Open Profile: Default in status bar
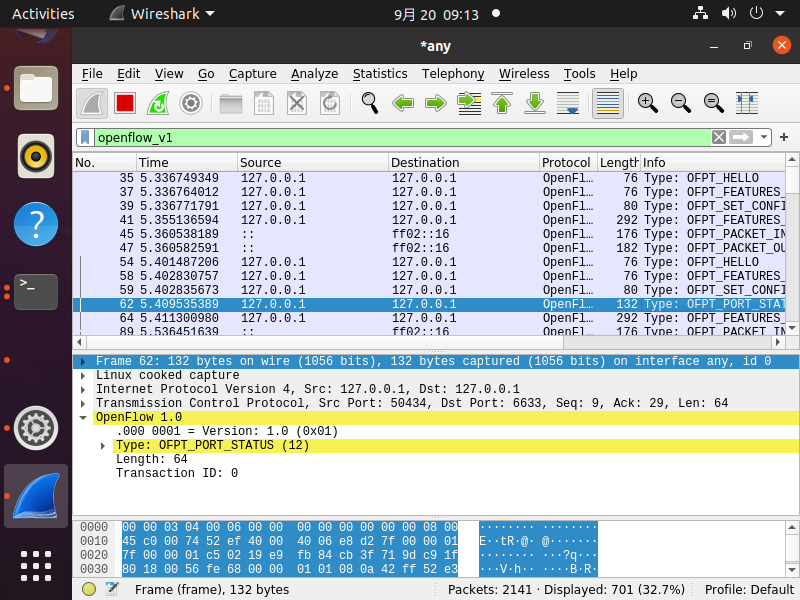800x600 pixels. coord(748,589)
